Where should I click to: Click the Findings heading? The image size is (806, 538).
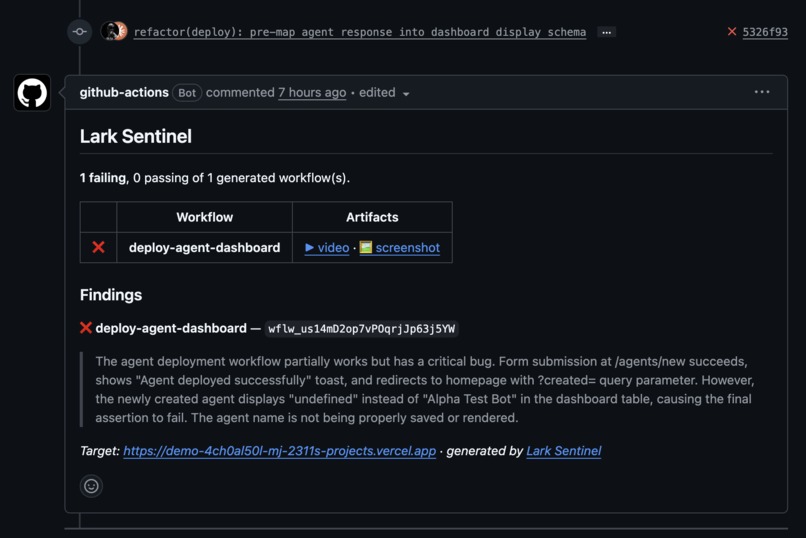tap(111, 295)
